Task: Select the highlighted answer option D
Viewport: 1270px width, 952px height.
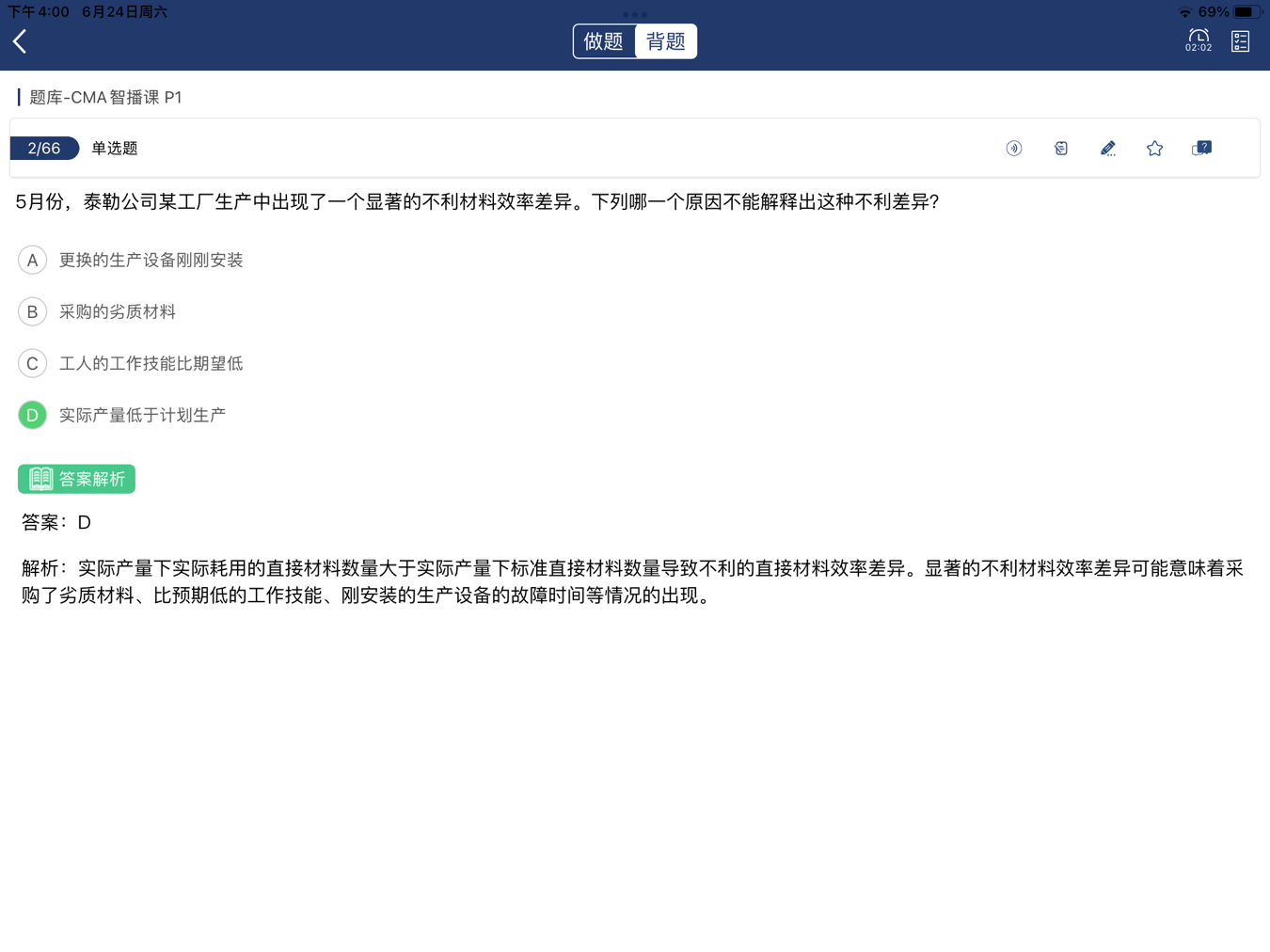Action: pos(33,415)
